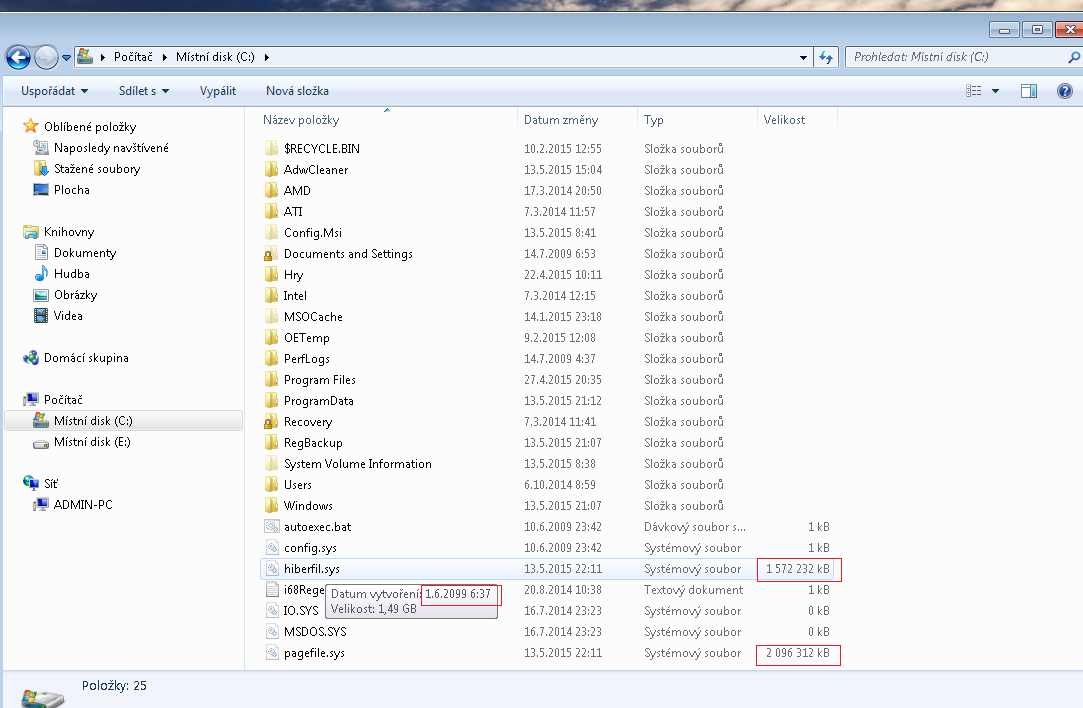Screen dimensions: 1083x708
Task: Click the MSDOS.SYS file icon
Action: tap(272, 631)
